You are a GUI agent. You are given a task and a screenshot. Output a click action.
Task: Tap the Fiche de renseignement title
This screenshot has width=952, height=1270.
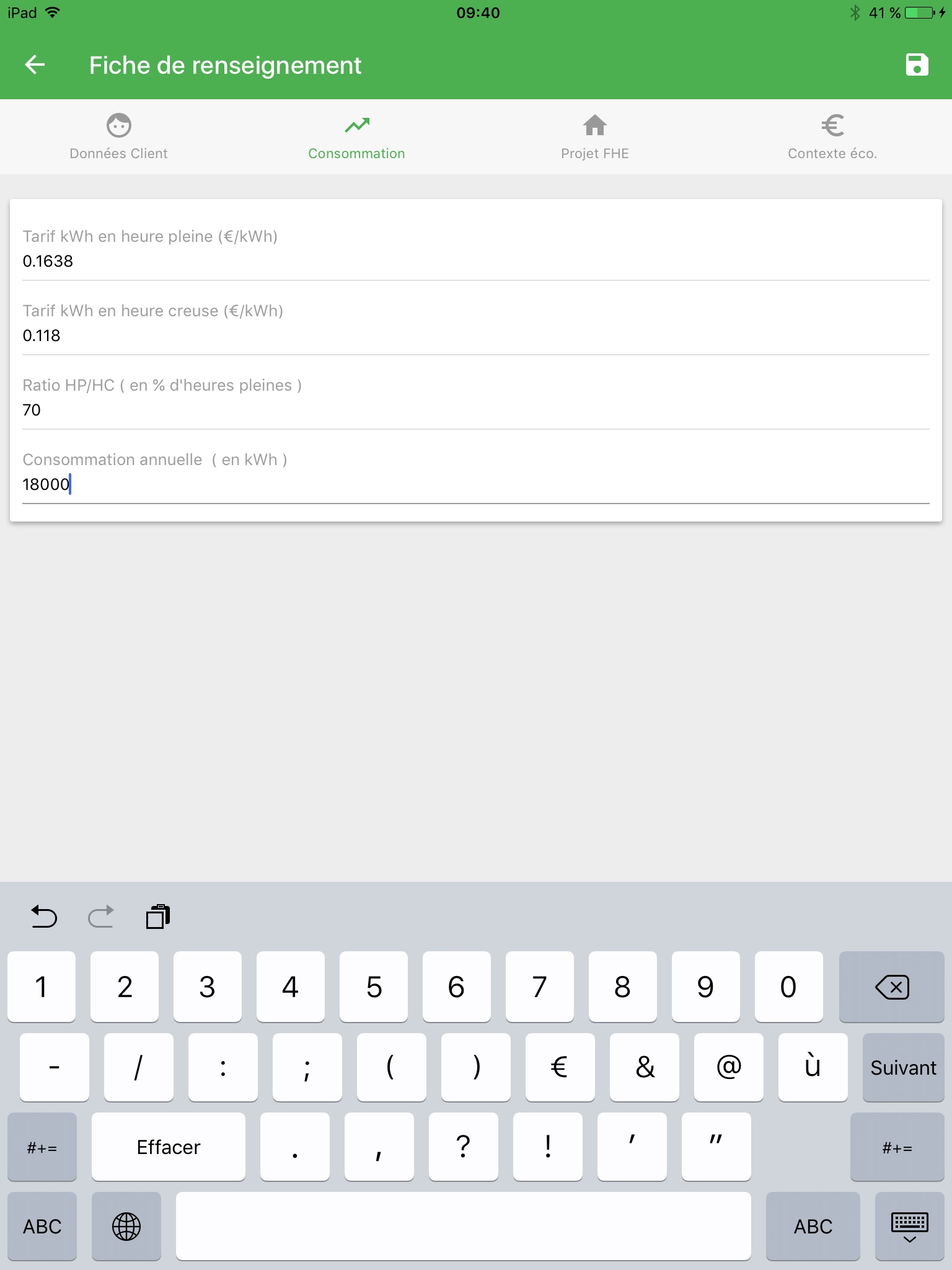tap(225, 65)
